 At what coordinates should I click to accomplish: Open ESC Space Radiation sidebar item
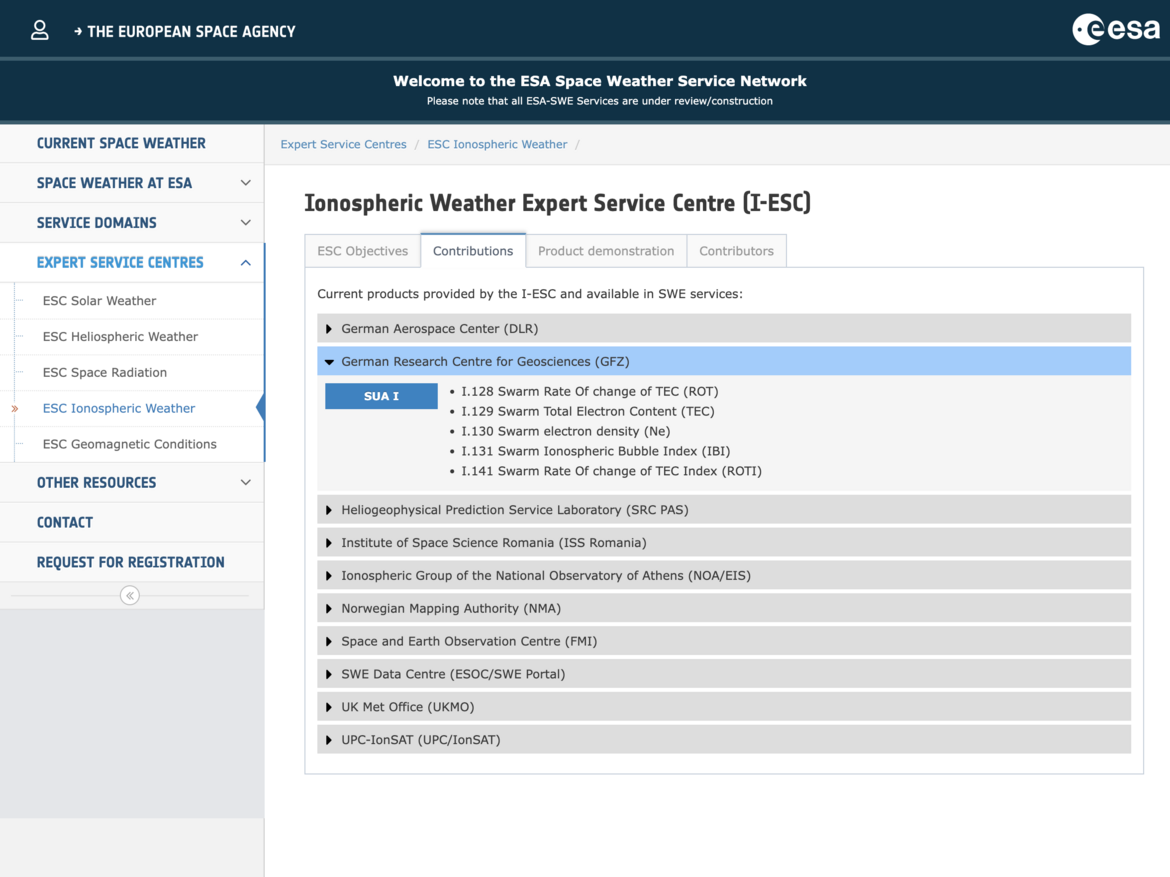coord(104,372)
